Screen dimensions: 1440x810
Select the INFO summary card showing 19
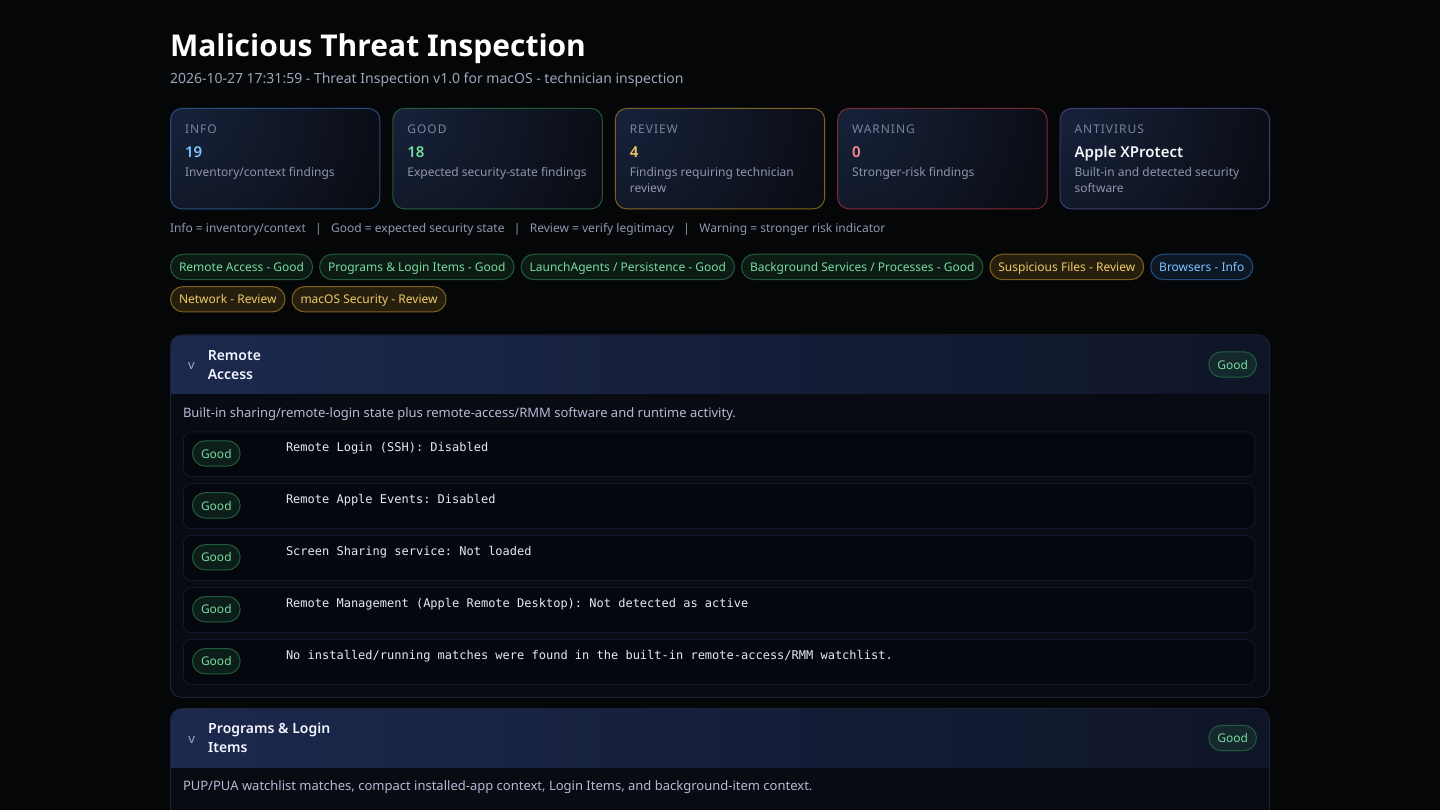(x=275, y=159)
